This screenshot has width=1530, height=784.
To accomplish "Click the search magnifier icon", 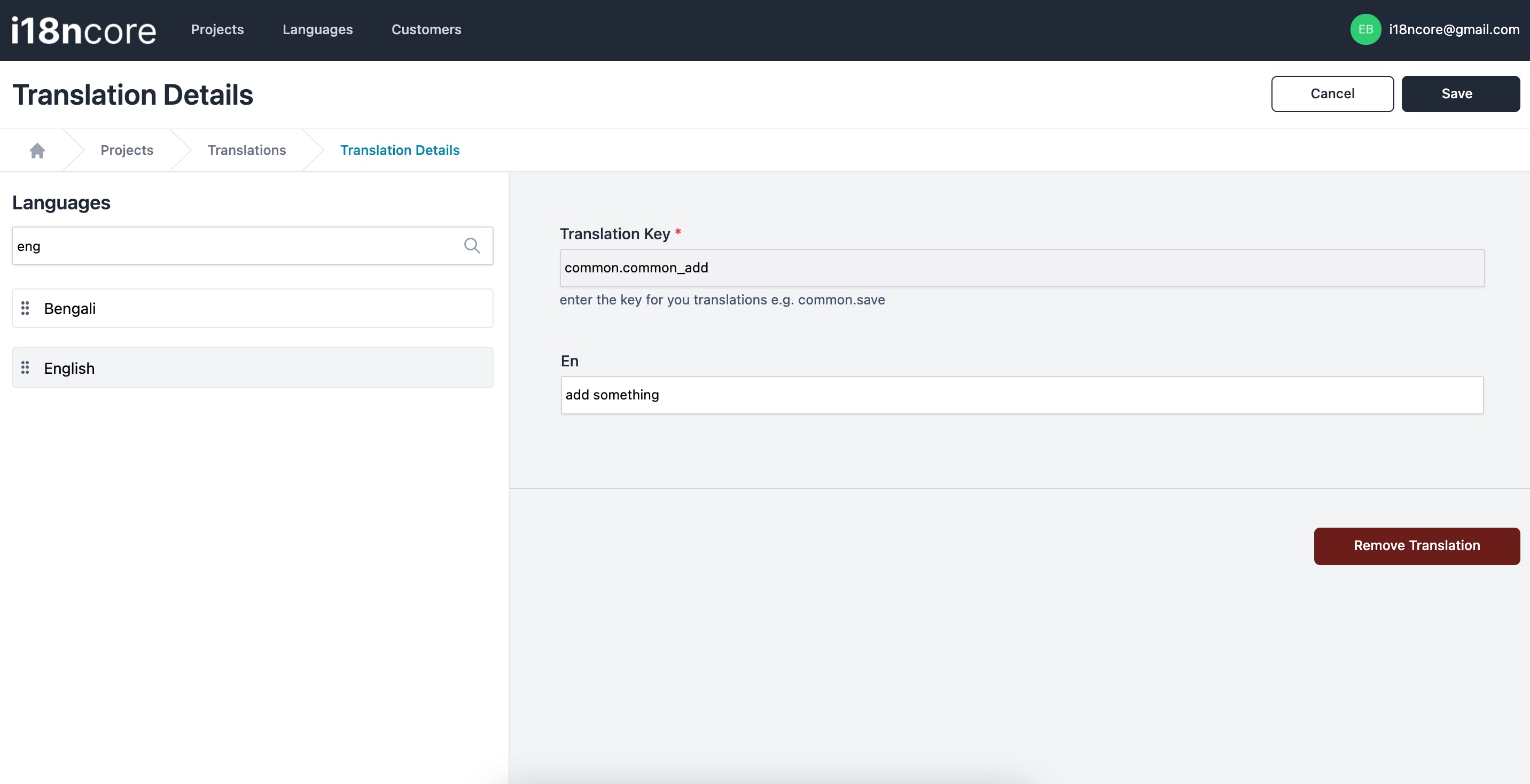I will click(472, 245).
